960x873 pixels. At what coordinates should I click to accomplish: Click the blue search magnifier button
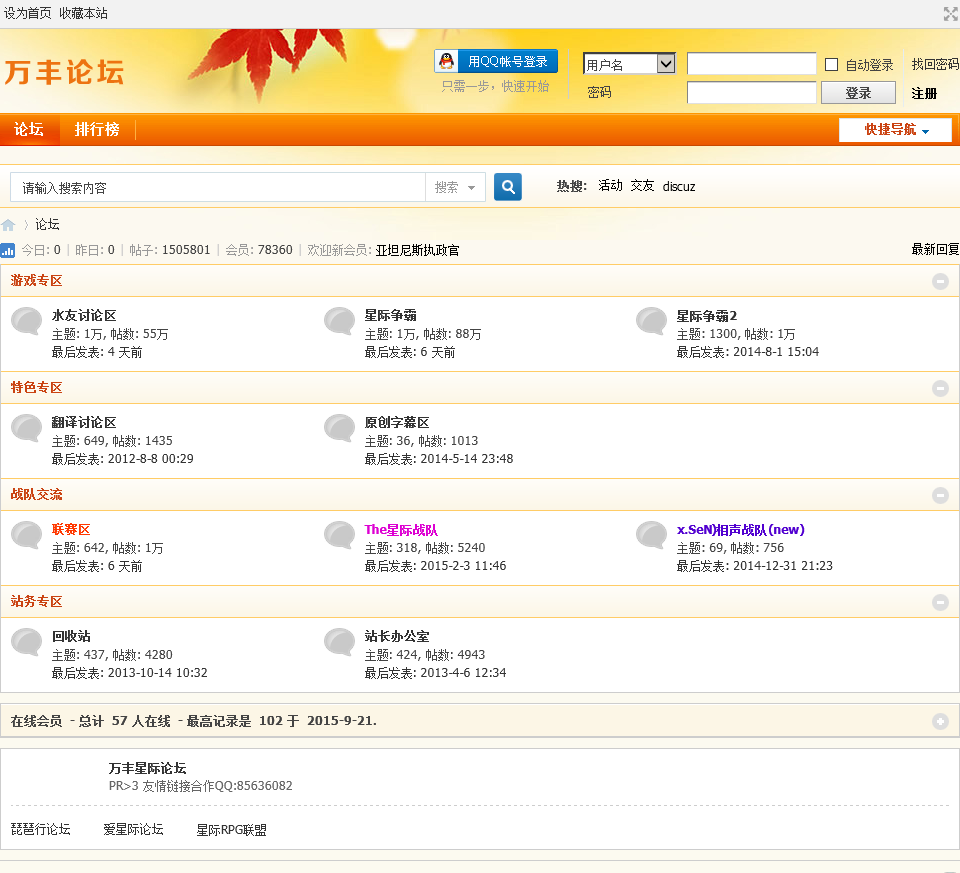[508, 187]
